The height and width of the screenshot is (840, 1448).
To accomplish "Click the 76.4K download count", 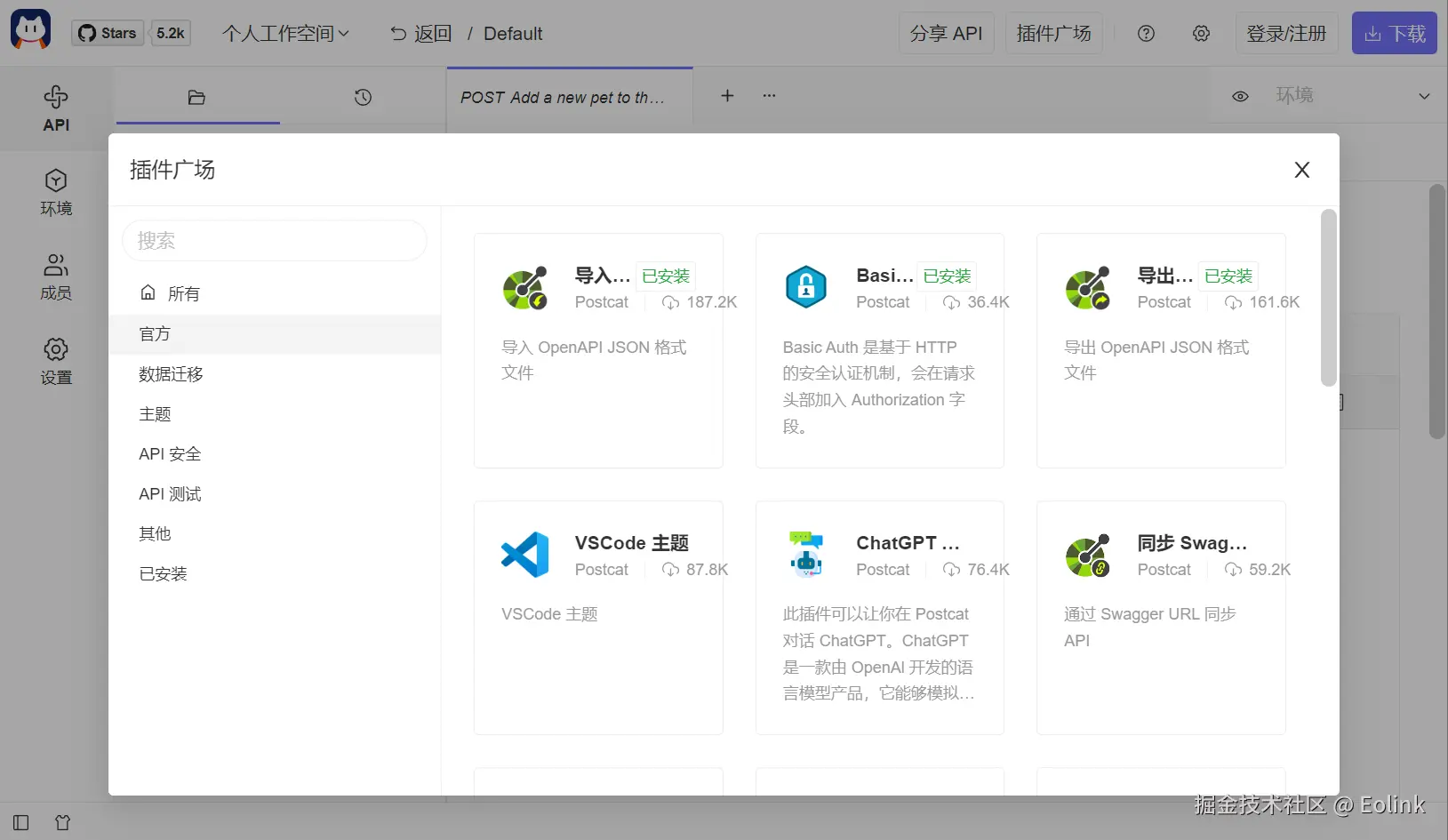I will (976, 570).
